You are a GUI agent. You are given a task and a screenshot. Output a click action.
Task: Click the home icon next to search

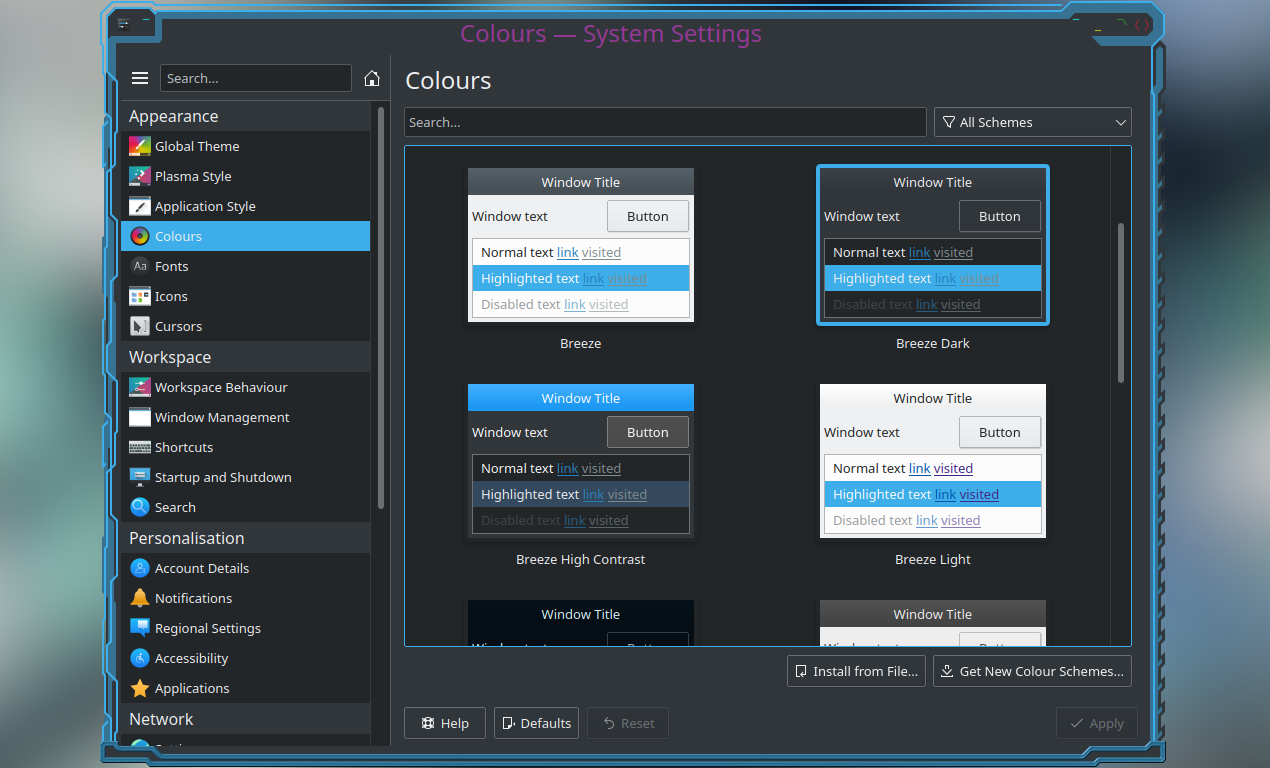tap(372, 78)
